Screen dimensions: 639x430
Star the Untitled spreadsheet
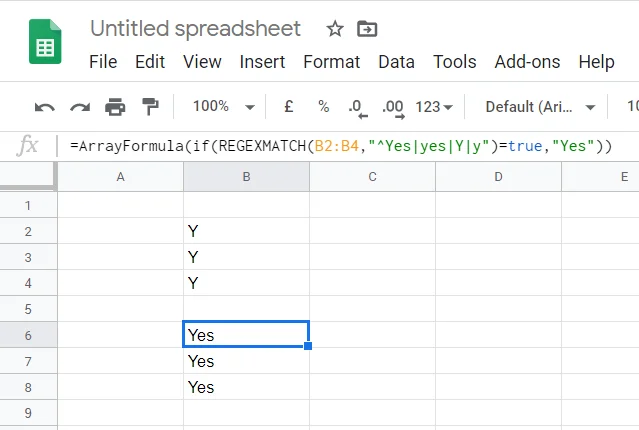pyautogui.click(x=335, y=28)
